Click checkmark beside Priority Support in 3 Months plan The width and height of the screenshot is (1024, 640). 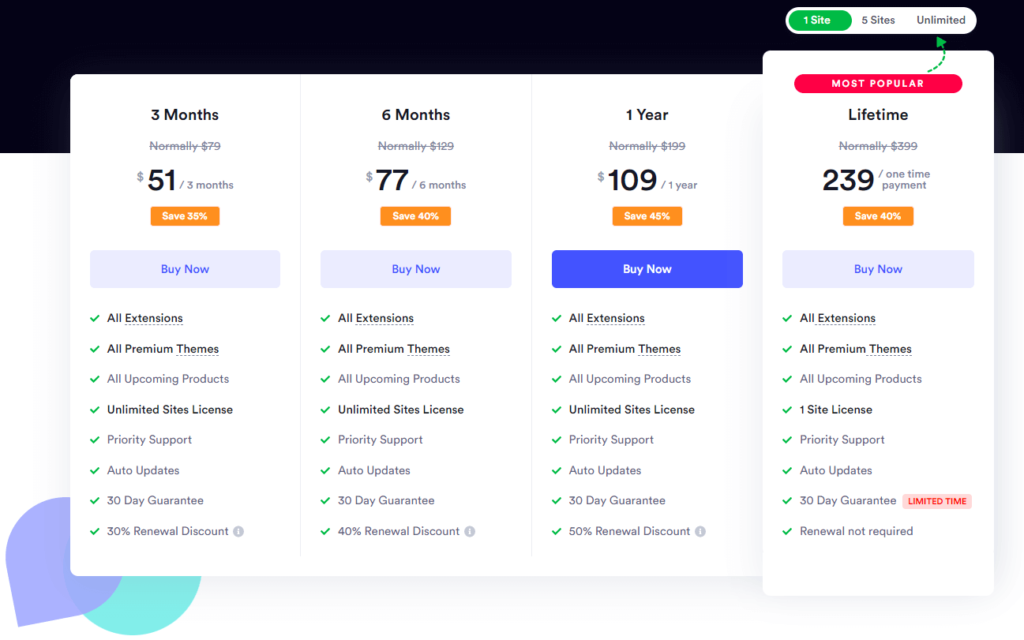click(x=94, y=440)
